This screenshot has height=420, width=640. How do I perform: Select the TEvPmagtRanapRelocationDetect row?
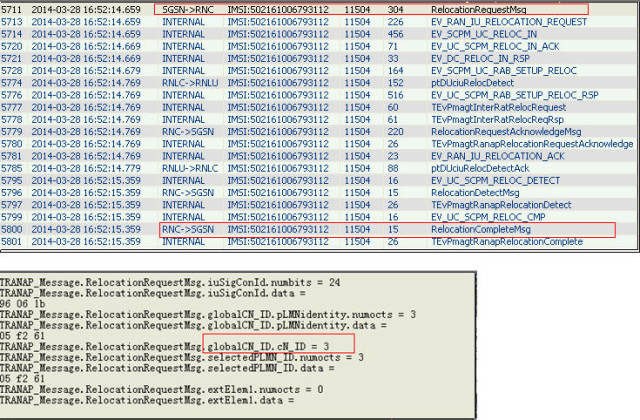[x=319, y=205]
